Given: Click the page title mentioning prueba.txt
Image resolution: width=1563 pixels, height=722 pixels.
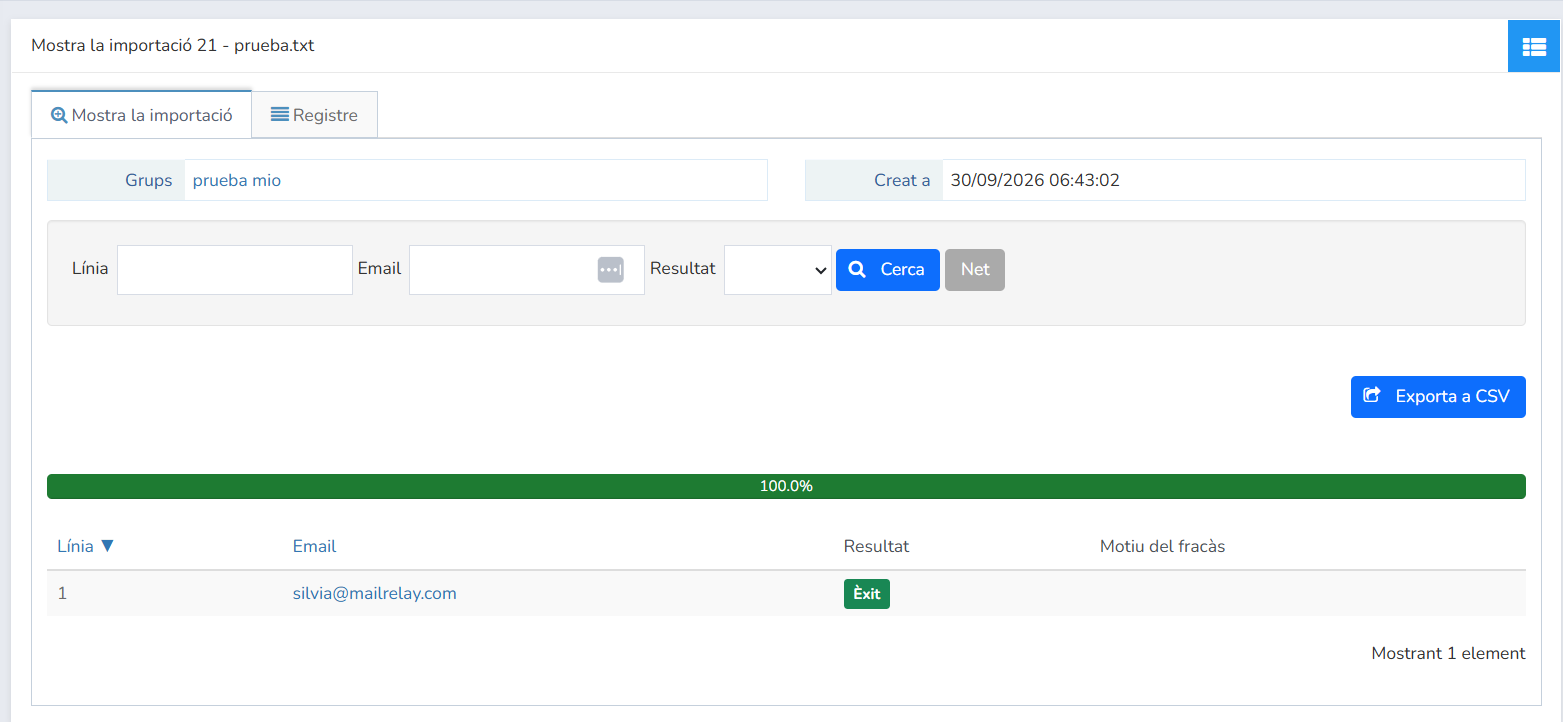Looking at the screenshot, I should click(x=173, y=45).
